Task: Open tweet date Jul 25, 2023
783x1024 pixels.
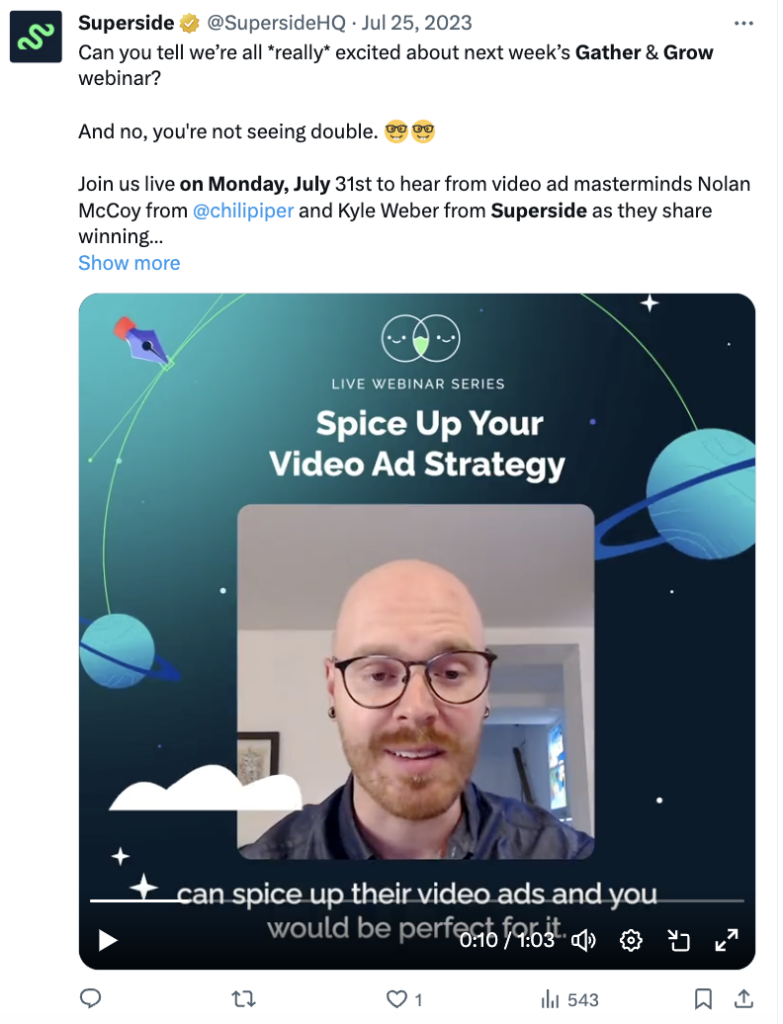Action: (417, 23)
